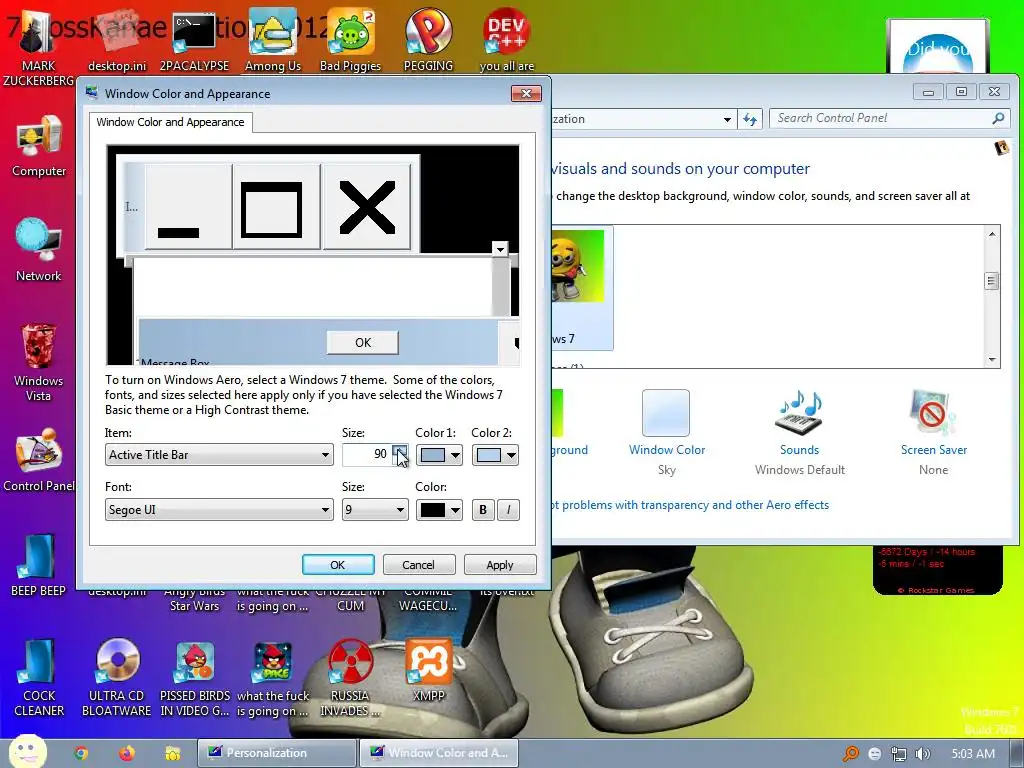Toggle Bold font button
This screenshot has height=768, width=1024.
[x=483, y=509]
